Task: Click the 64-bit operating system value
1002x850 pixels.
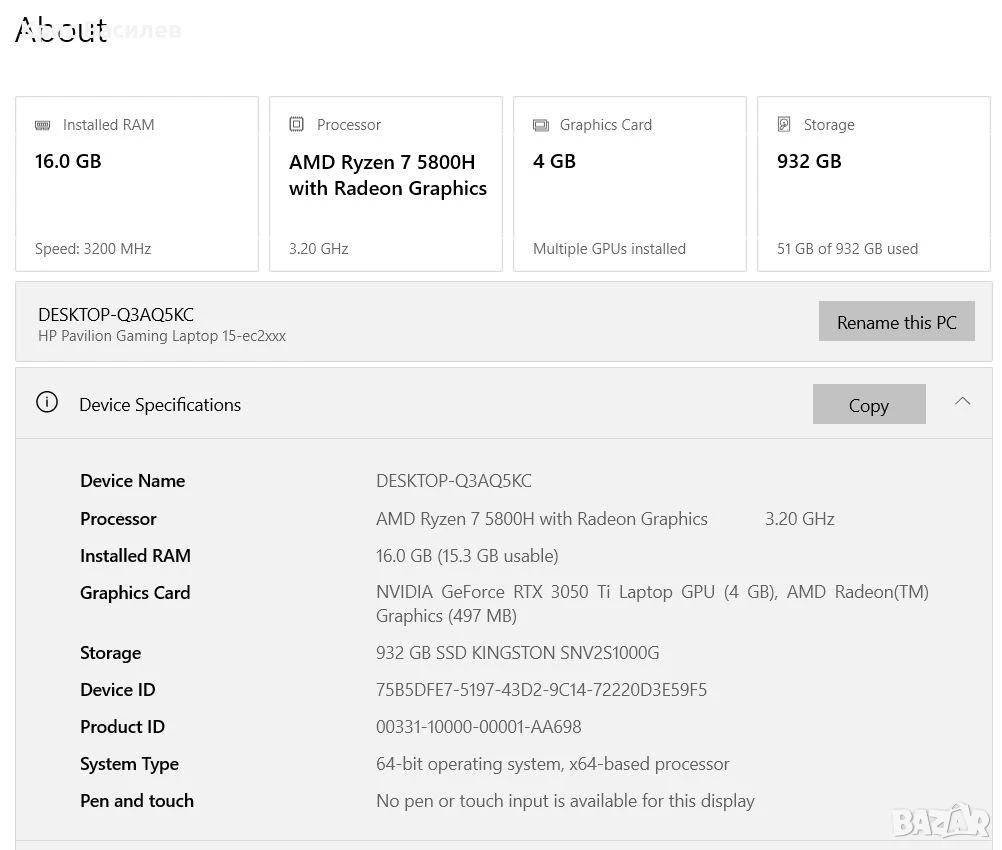Action: click(553, 764)
